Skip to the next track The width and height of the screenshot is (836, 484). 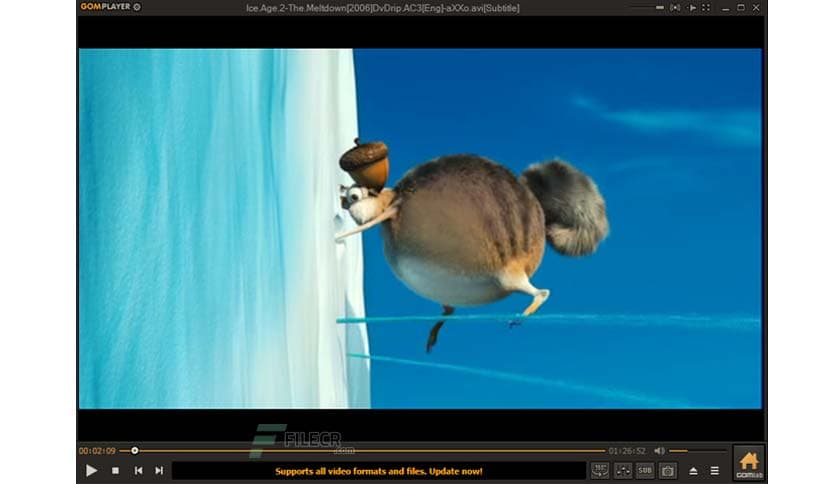159,471
